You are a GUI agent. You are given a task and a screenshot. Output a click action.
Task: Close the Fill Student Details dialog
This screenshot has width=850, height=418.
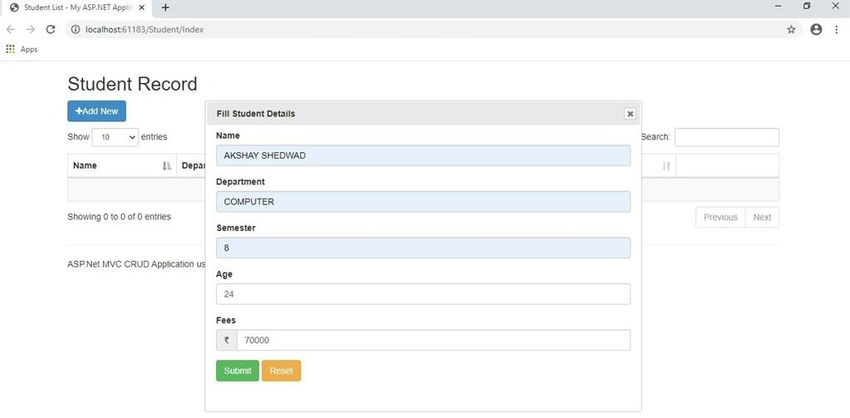[x=629, y=114]
